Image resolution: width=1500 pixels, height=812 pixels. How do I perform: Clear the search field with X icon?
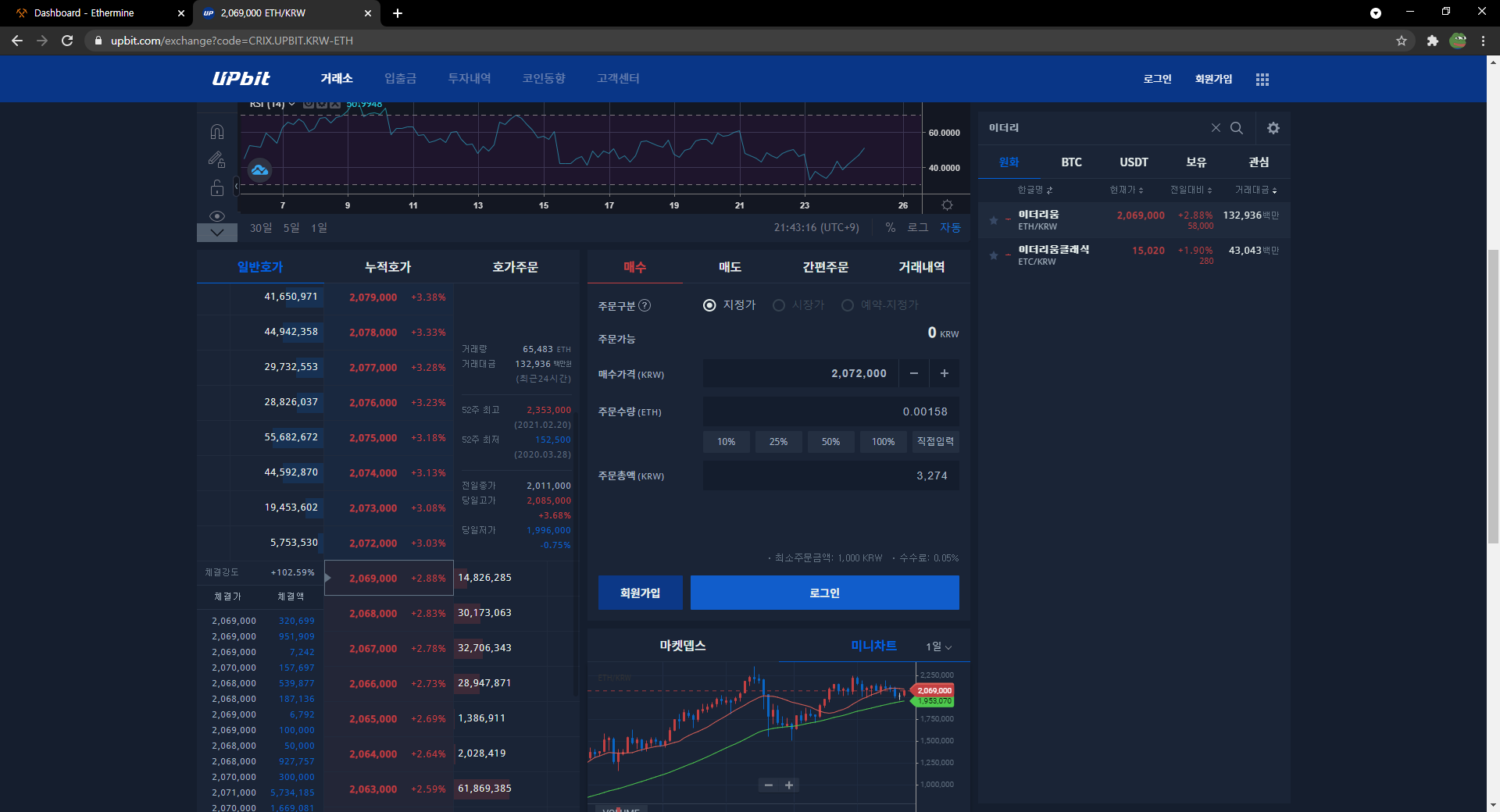pos(1216,128)
